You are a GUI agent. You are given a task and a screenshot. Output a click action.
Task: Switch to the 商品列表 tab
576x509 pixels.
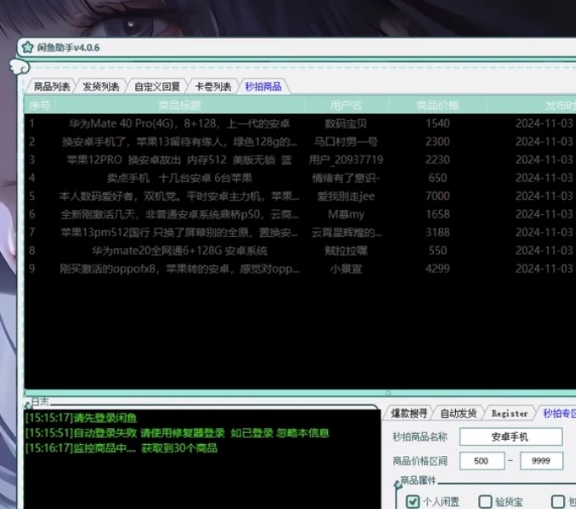[x=52, y=87]
